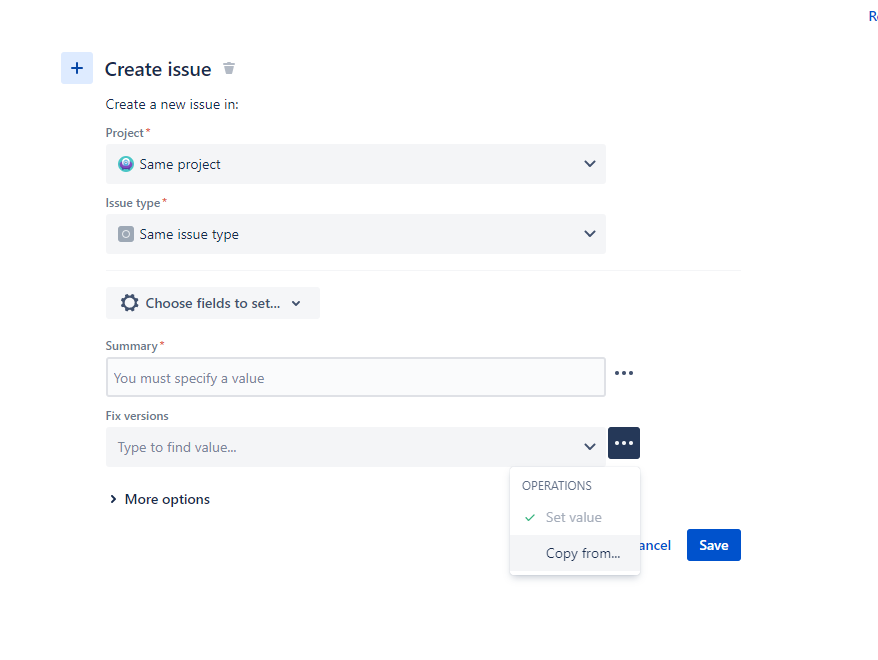Image resolution: width=878 pixels, height=660 pixels.
Task: Click the Same project avatar icon
Action: (125, 164)
